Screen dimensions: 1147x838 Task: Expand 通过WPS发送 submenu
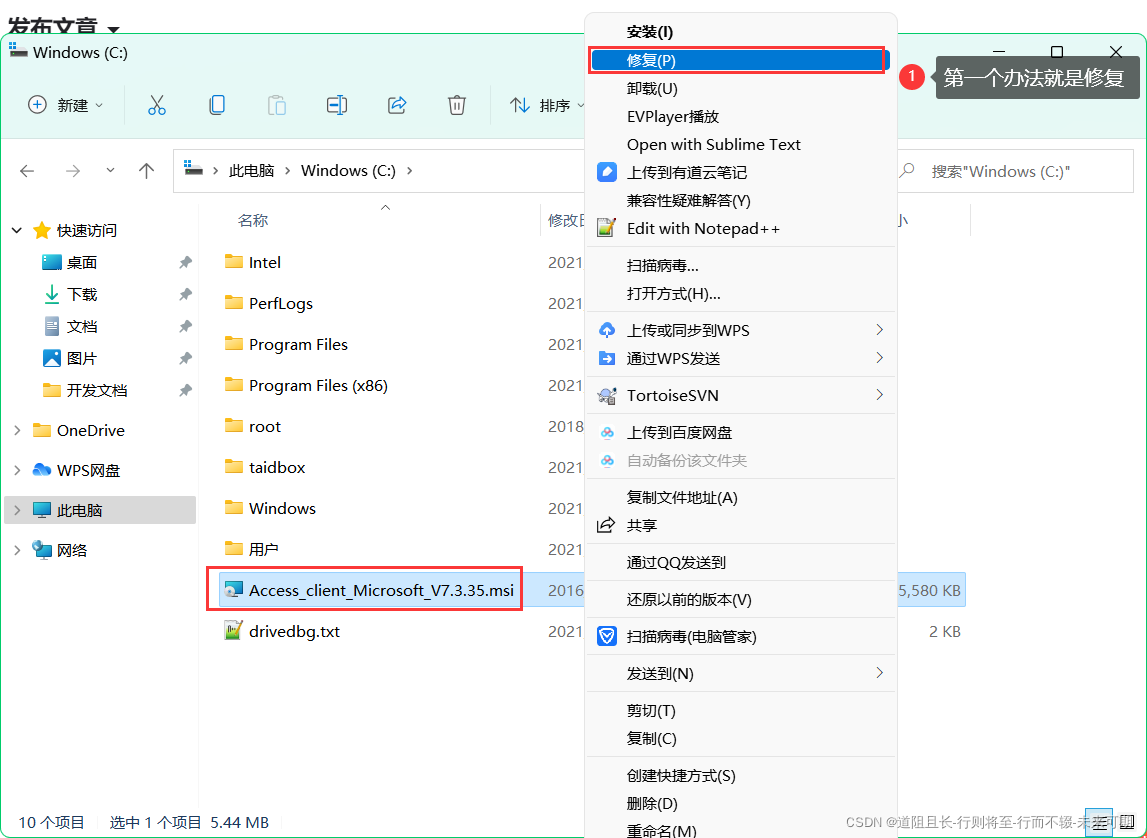[741, 358]
